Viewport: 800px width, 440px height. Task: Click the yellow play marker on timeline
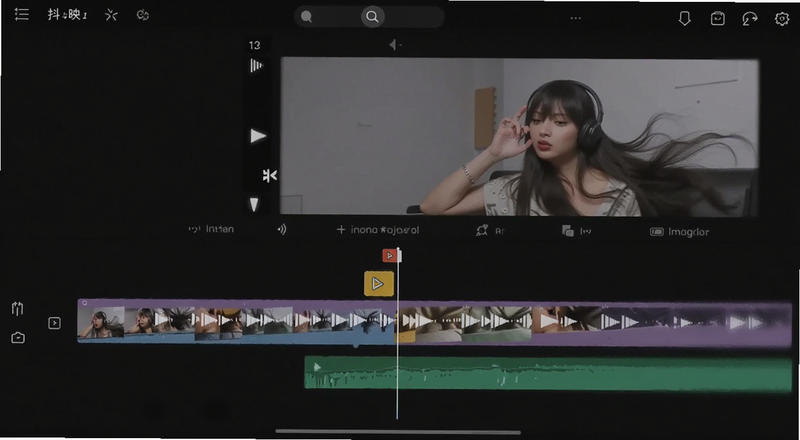[379, 284]
